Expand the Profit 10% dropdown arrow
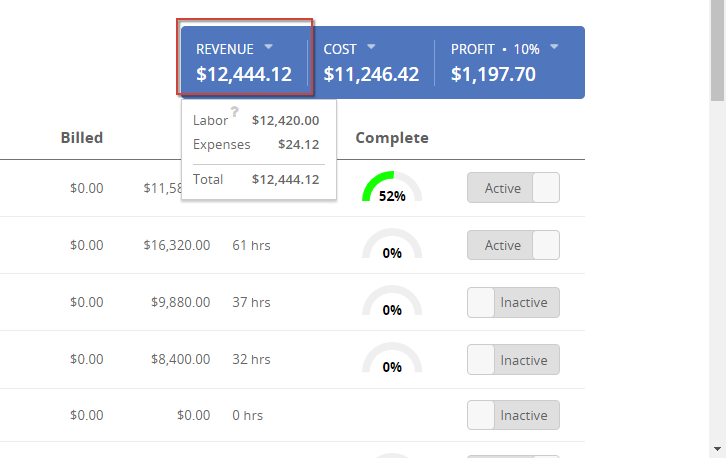726x458 pixels. tap(554, 47)
